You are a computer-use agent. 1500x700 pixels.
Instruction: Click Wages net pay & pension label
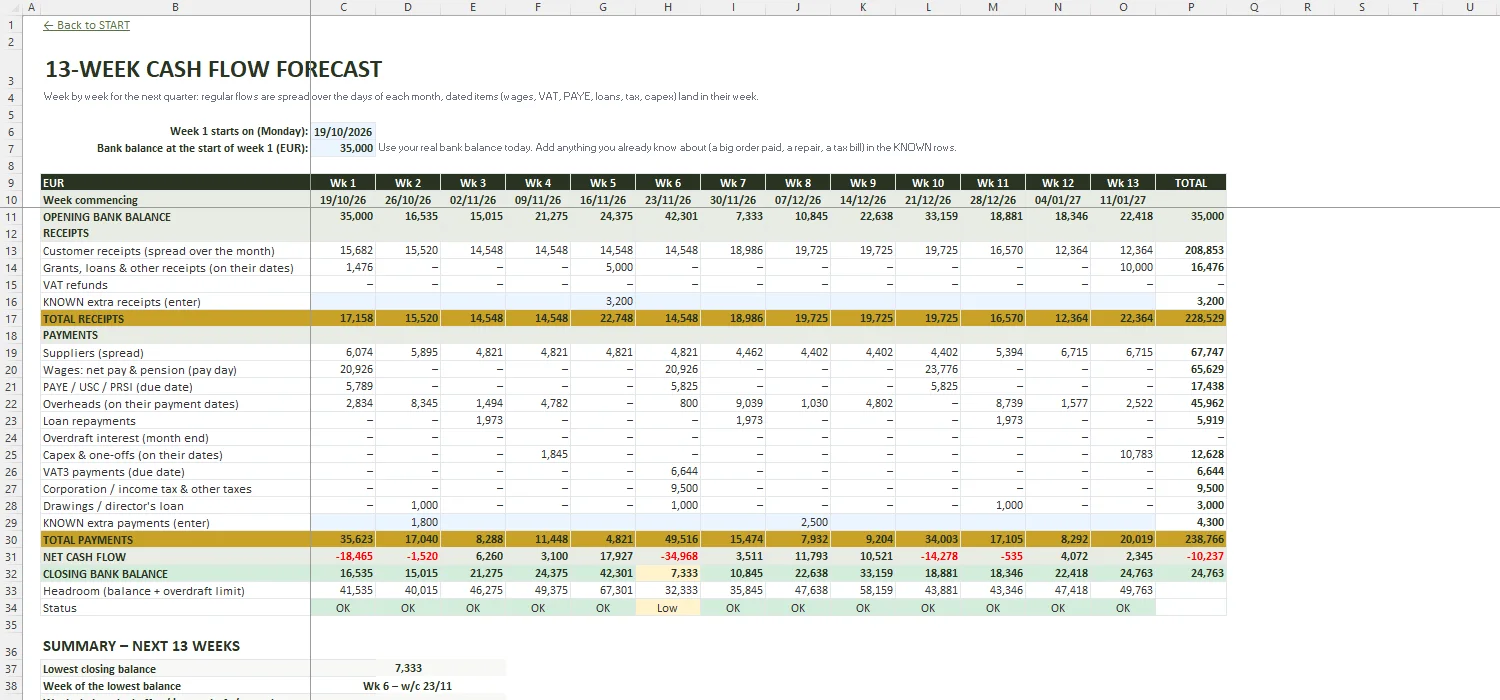(x=140, y=370)
